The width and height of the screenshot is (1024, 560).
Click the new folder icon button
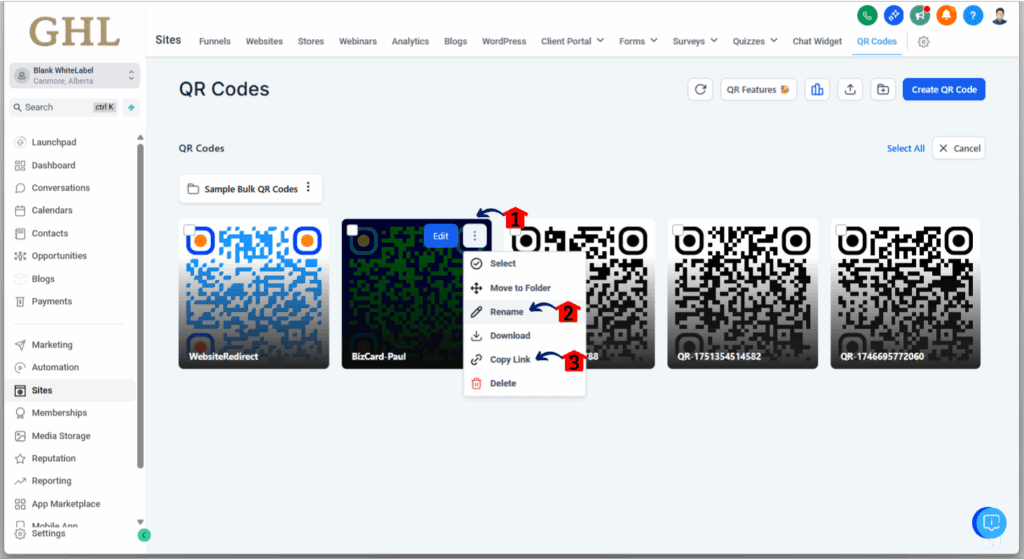point(883,89)
